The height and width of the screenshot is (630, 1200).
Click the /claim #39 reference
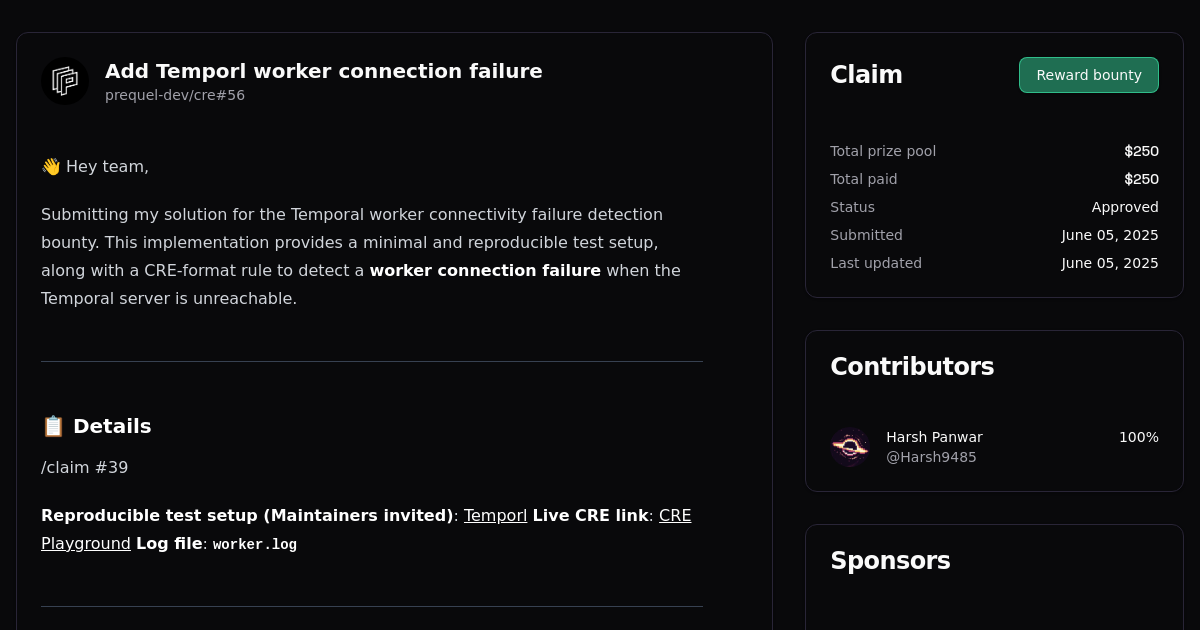click(84, 467)
